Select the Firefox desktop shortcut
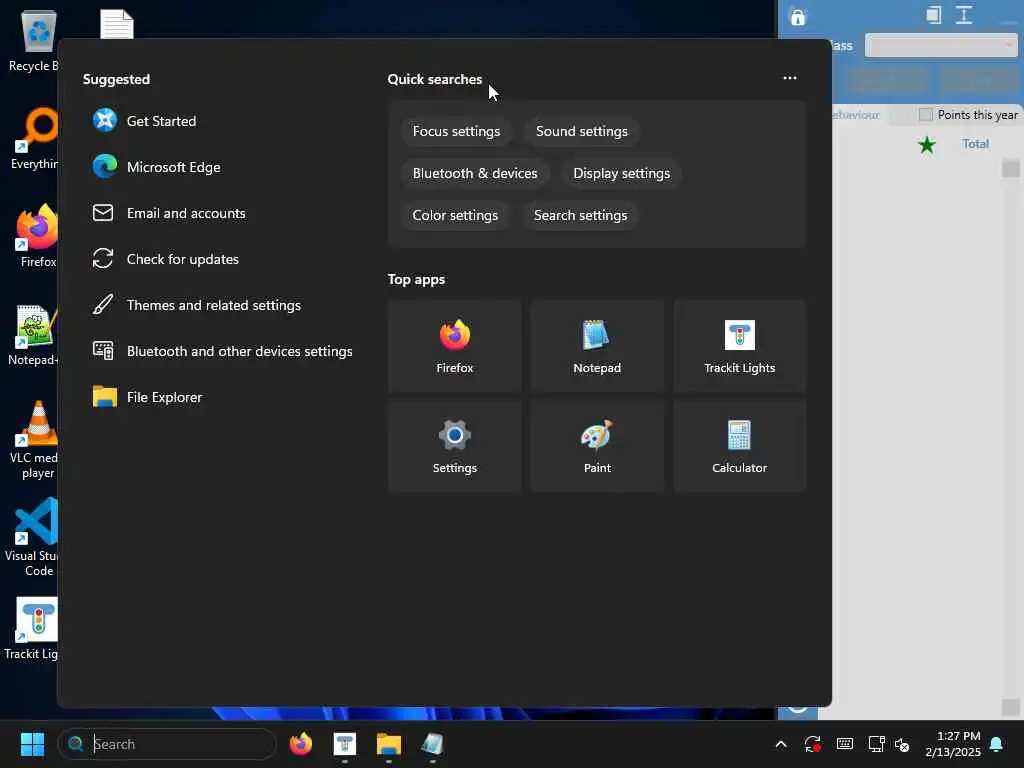This screenshot has height=768, width=1024. pos(37,236)
